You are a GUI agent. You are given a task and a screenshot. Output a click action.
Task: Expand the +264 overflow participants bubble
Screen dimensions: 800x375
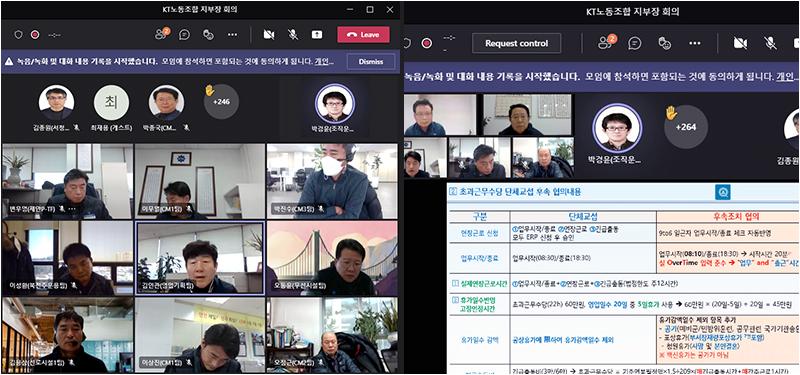(x=686, y=127)
